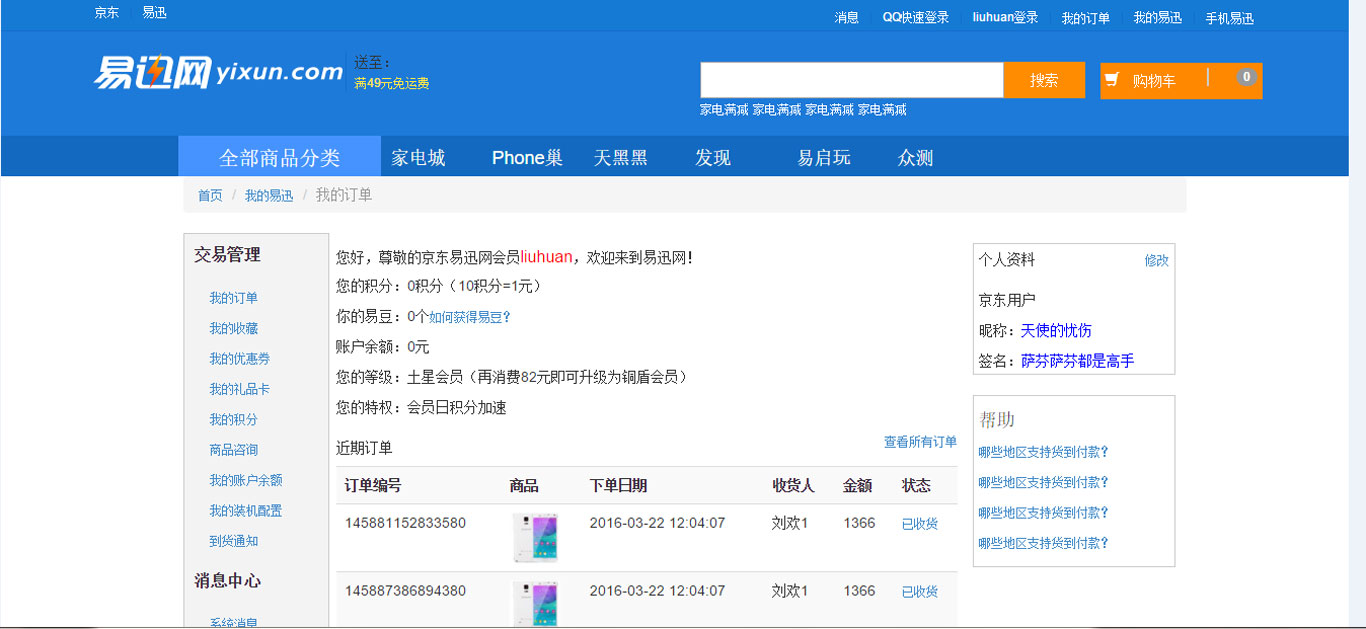This screenshot has width=1366, height=629.
Task: Open 京东 link in top bar
Action: [107, 13]
